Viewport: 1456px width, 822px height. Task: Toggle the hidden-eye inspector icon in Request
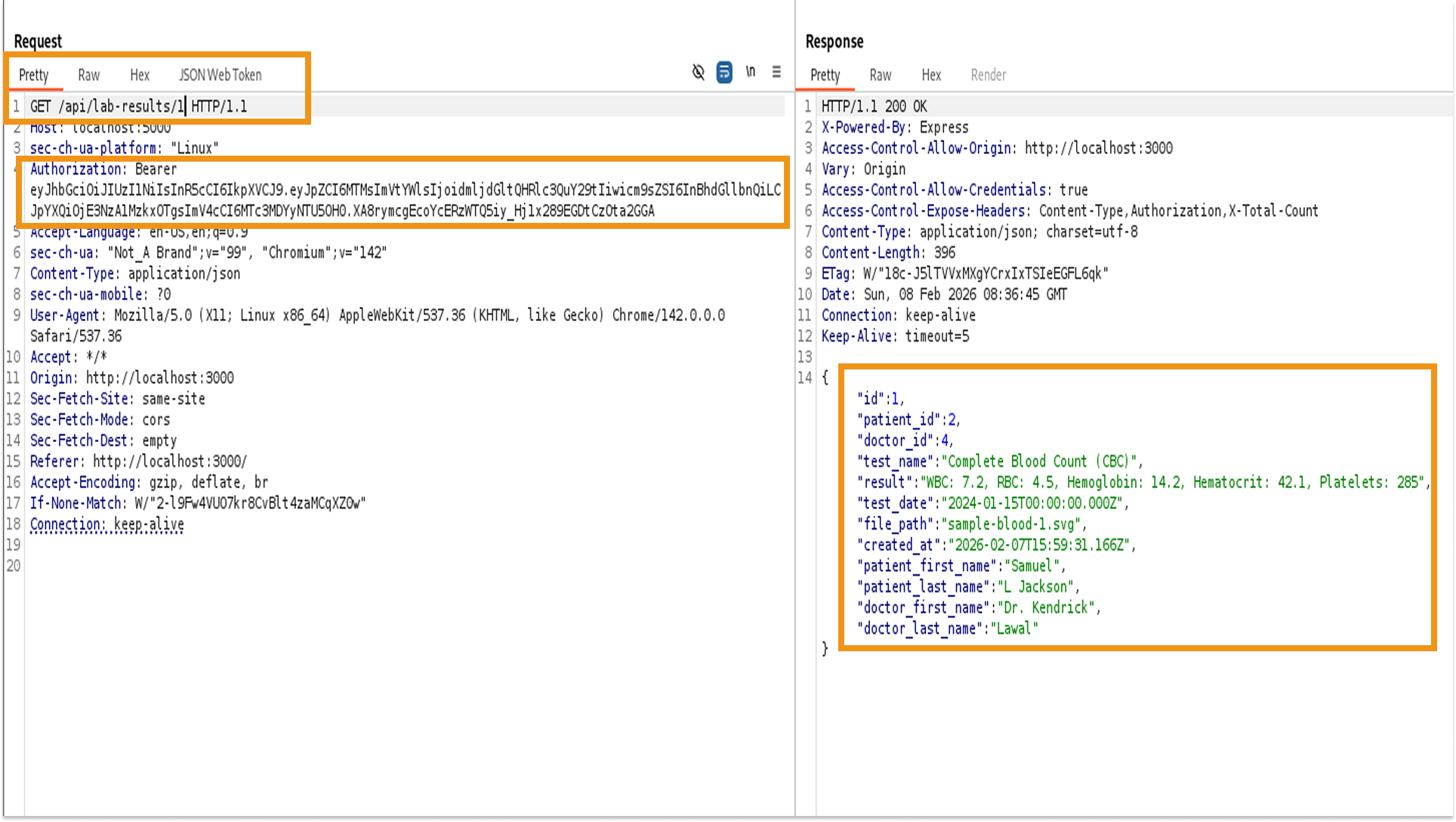coord(699,72)
